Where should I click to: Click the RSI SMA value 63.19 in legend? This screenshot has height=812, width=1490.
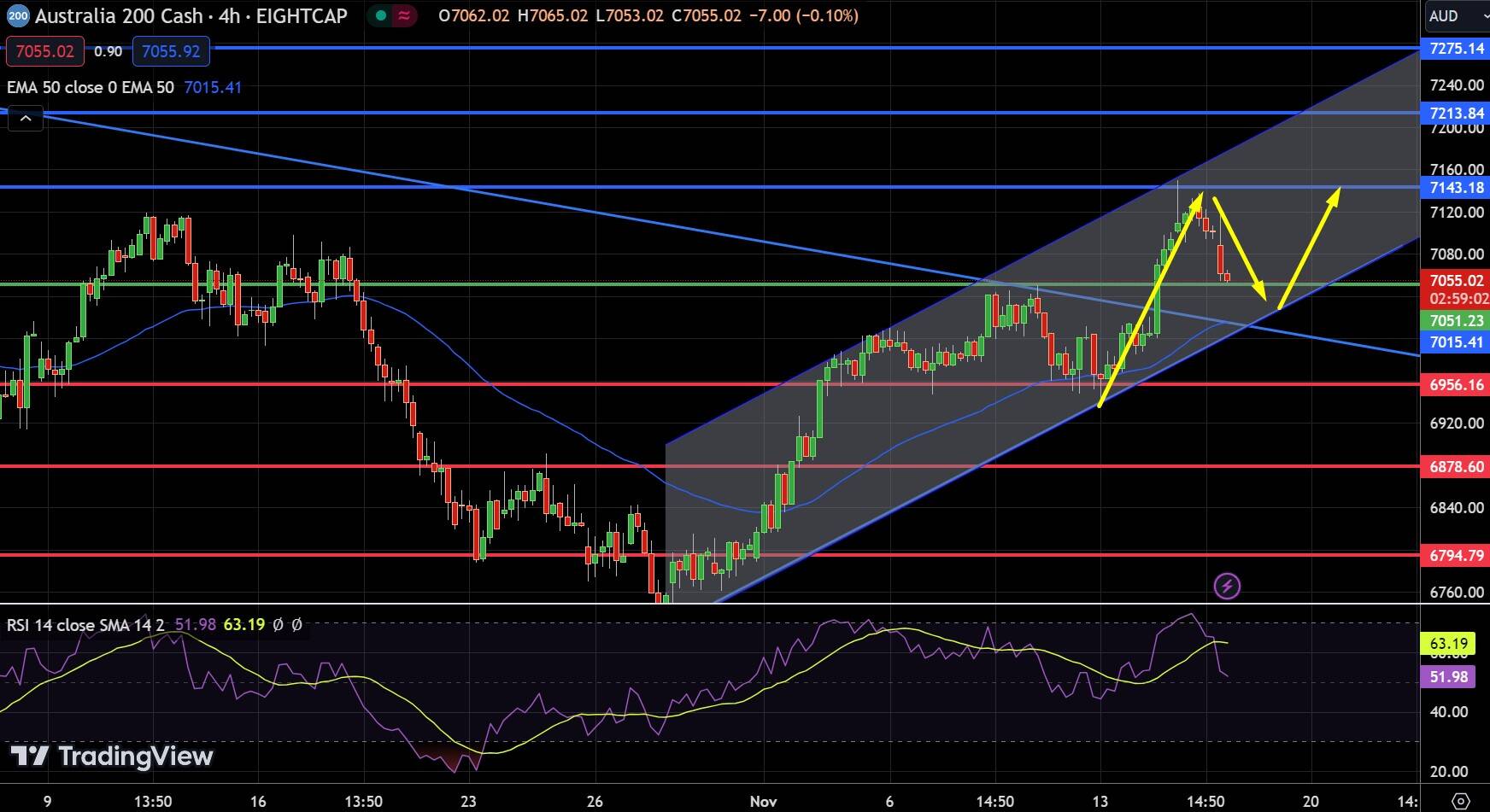click(244, 625)
